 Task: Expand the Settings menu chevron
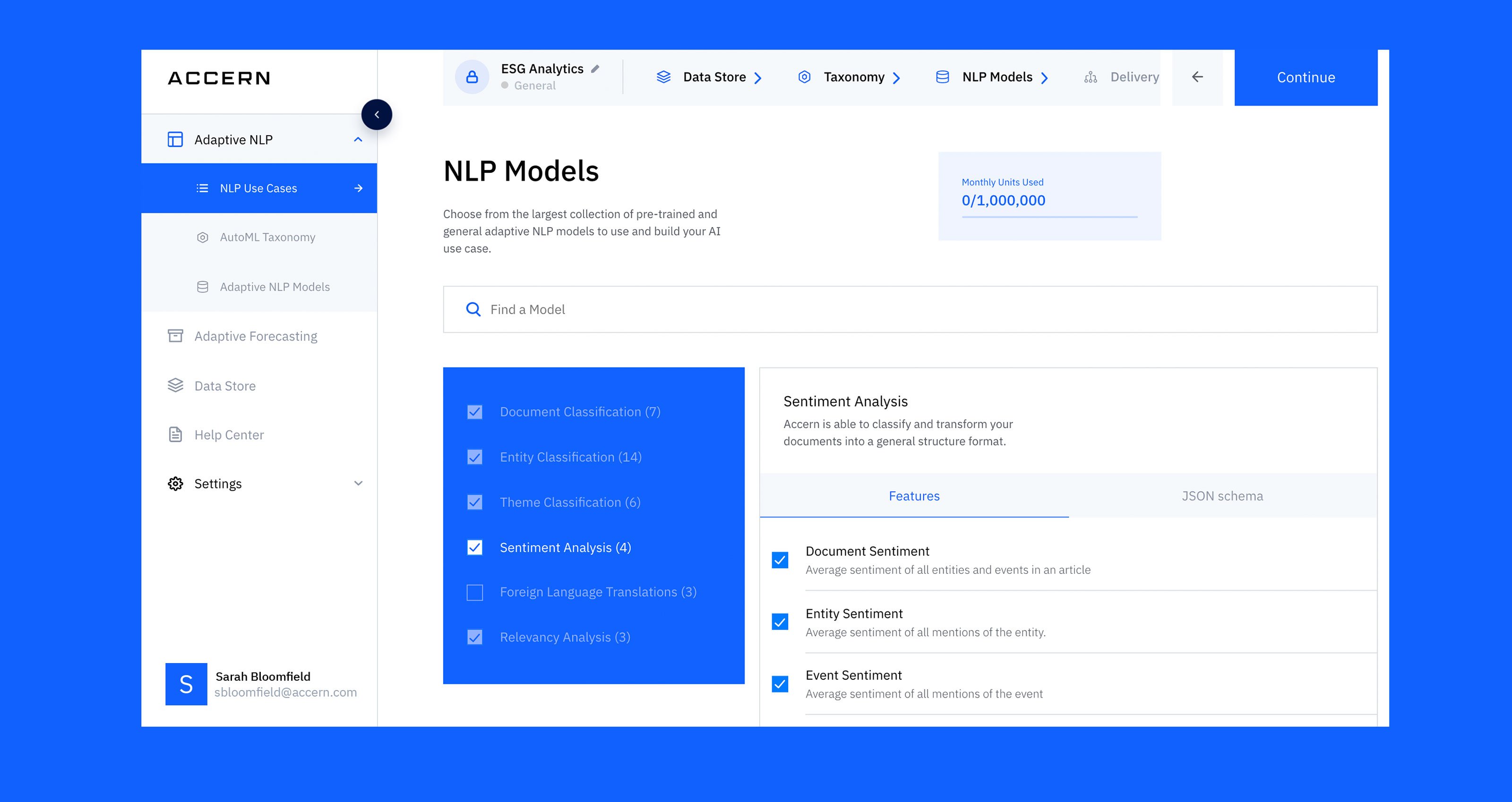(x=358, y=484)
